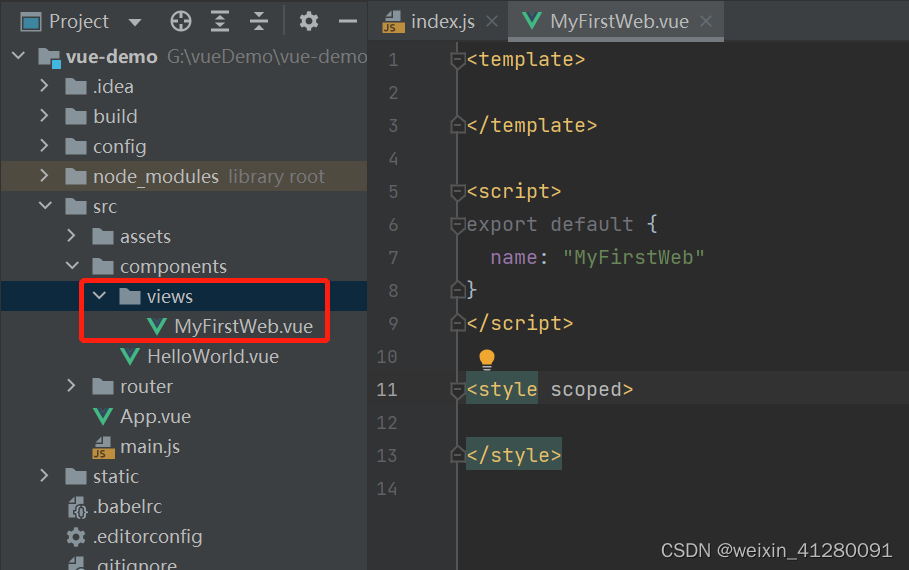
Task: Expand the .idea folder
Action: point(45,86)
